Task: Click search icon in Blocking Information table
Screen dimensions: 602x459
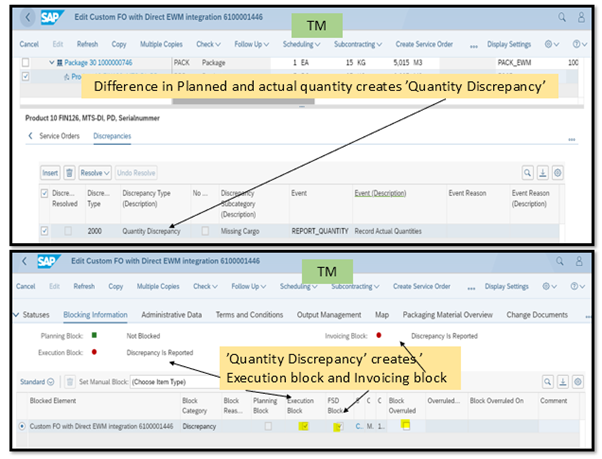Action: click(546, 381)
